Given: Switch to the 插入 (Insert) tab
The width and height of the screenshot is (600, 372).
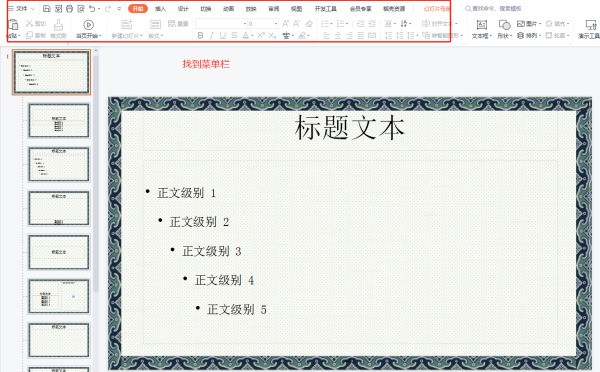Looking at the screenshot, I should point(160,8).
